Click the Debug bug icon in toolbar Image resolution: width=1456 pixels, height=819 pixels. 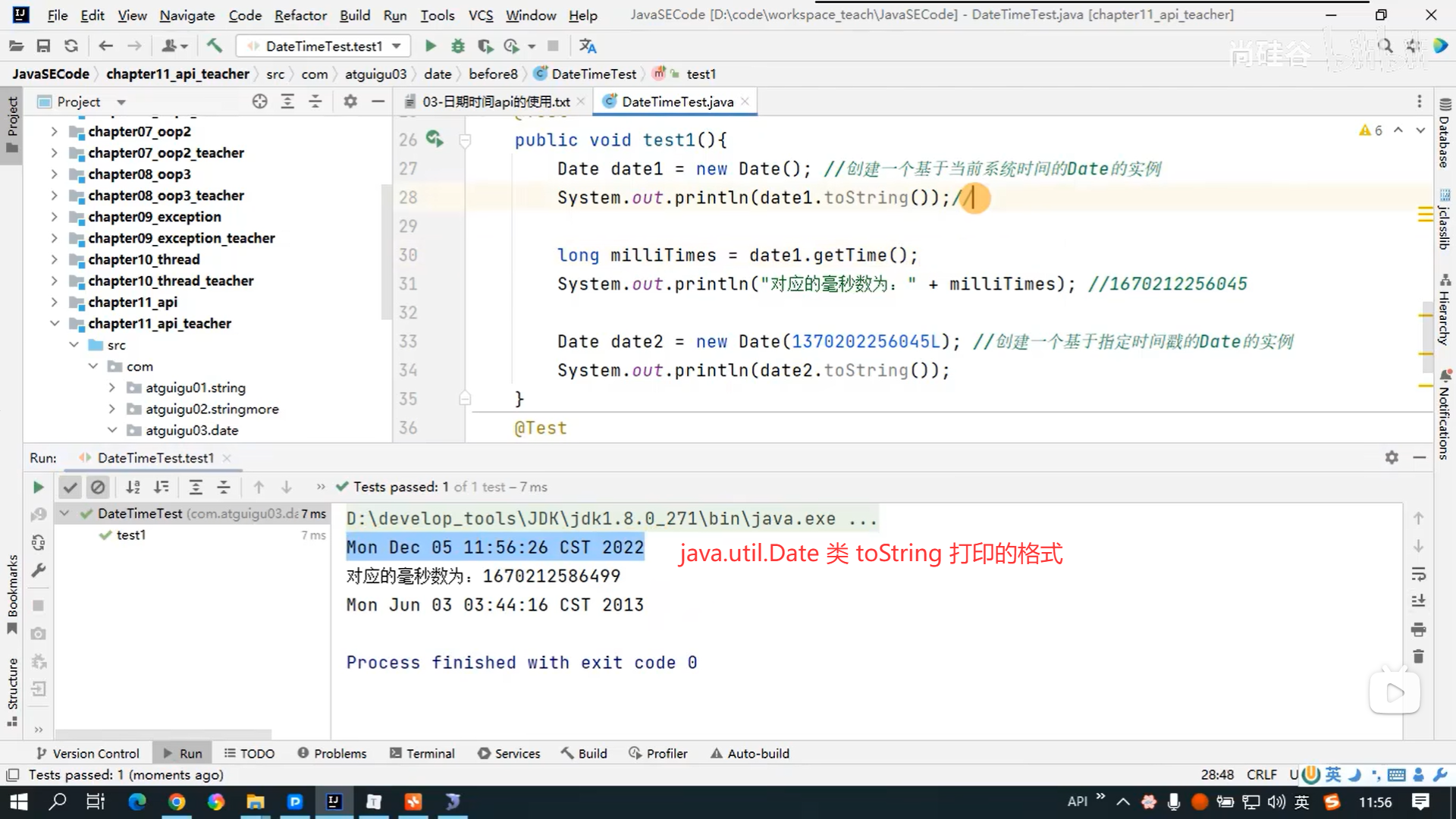pyautogui.click(x=457, y=46)
